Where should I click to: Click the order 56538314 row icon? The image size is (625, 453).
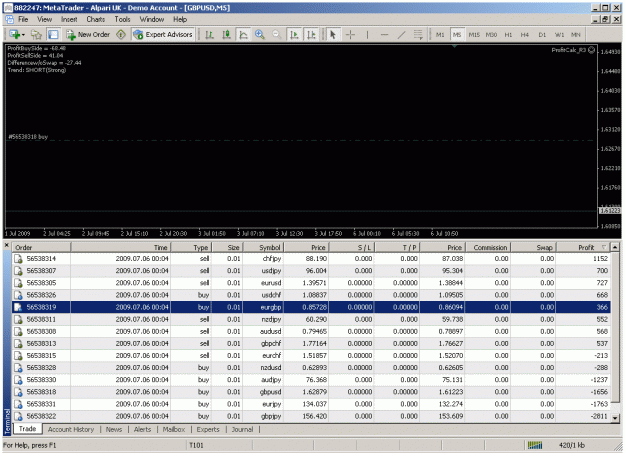(x=18, y=259)
